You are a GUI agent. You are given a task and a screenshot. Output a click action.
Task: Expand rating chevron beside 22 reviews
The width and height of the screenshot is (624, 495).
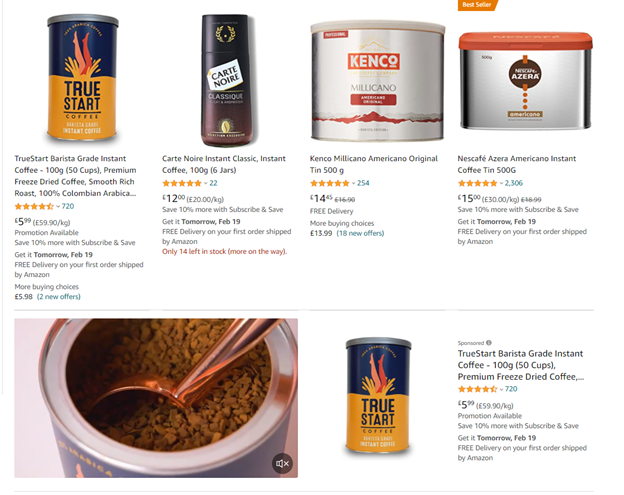coord(206,183)
